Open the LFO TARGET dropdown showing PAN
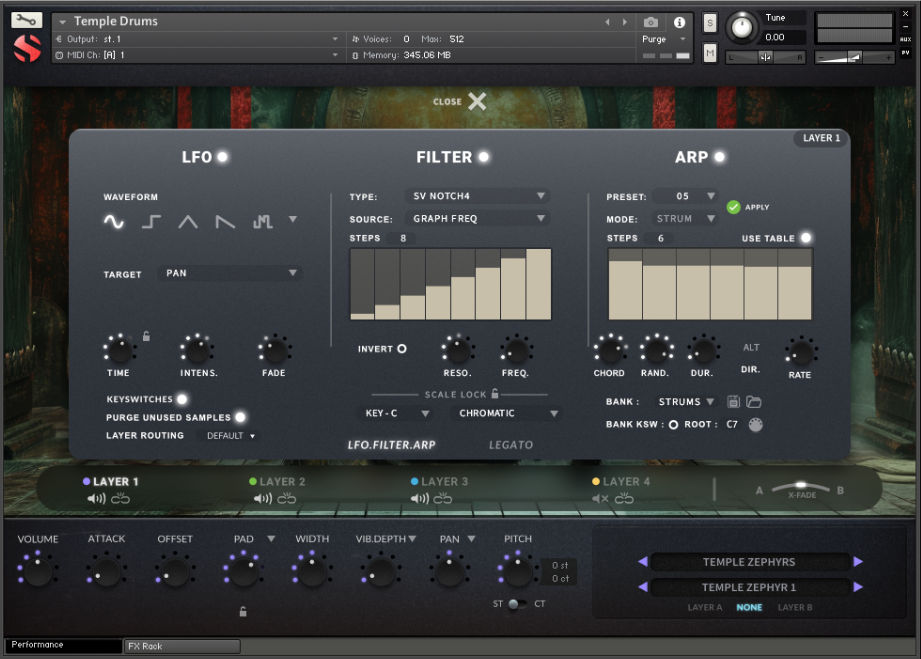 click(229, 272)
